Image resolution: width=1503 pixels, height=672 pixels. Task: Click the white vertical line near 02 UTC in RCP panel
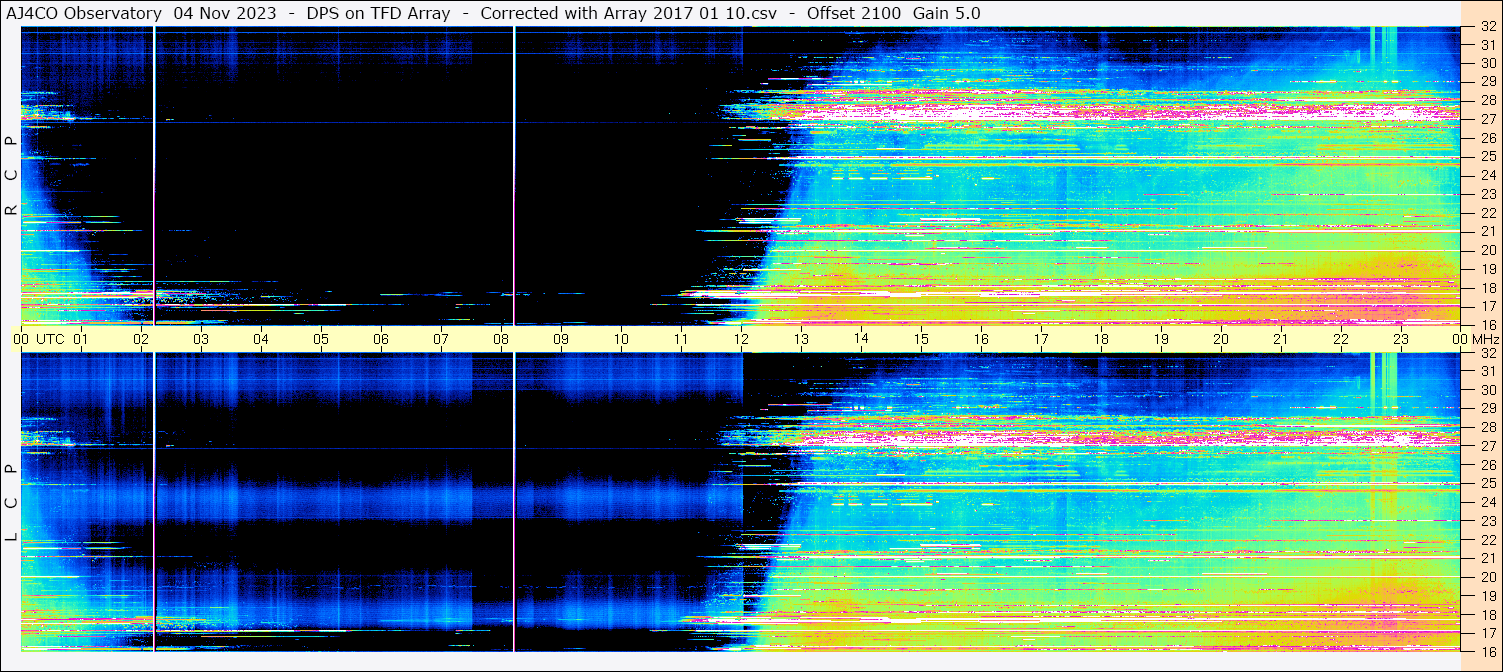click(x=155, y=170)
